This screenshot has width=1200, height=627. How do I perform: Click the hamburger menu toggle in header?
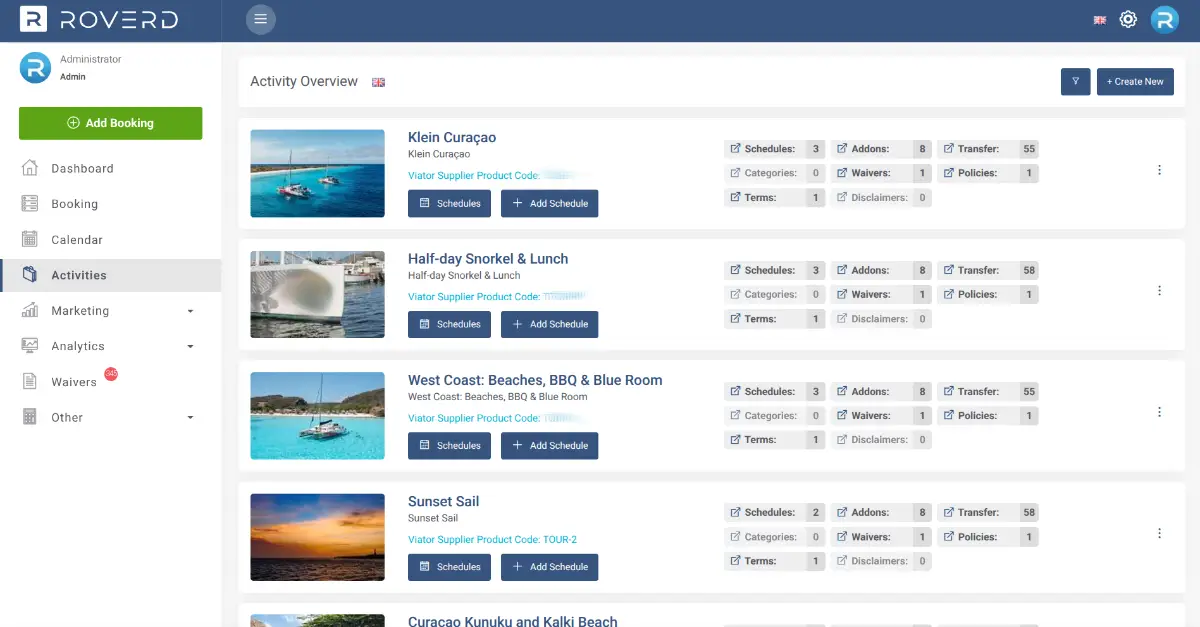pos(261,19)
